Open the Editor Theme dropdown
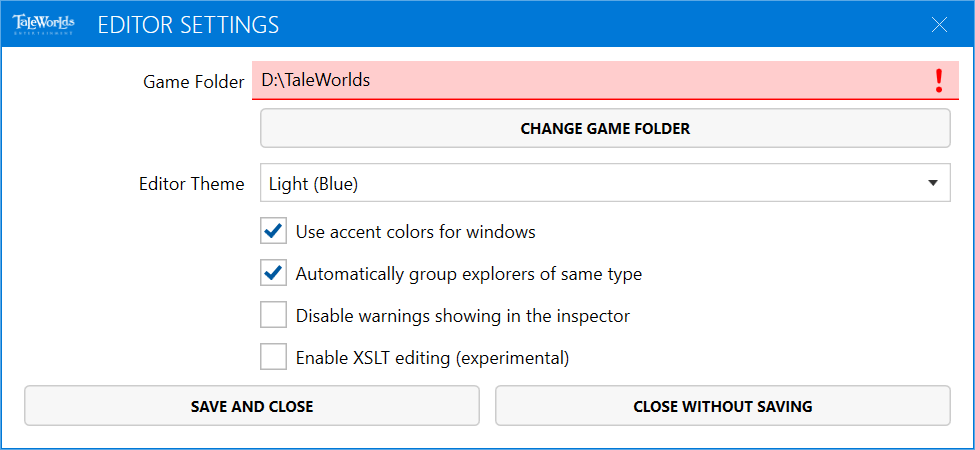The image size is (975, 450). click(605, 183)
